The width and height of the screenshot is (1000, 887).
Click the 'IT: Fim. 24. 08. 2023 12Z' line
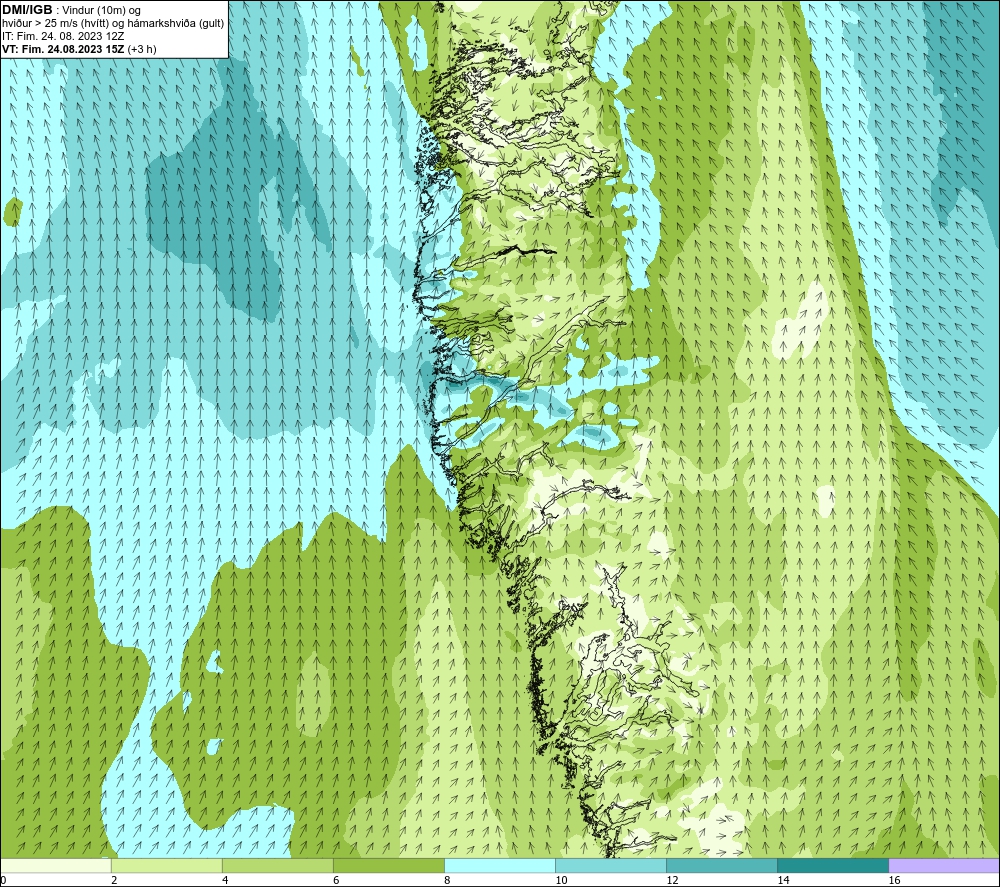tap(63, 36)
